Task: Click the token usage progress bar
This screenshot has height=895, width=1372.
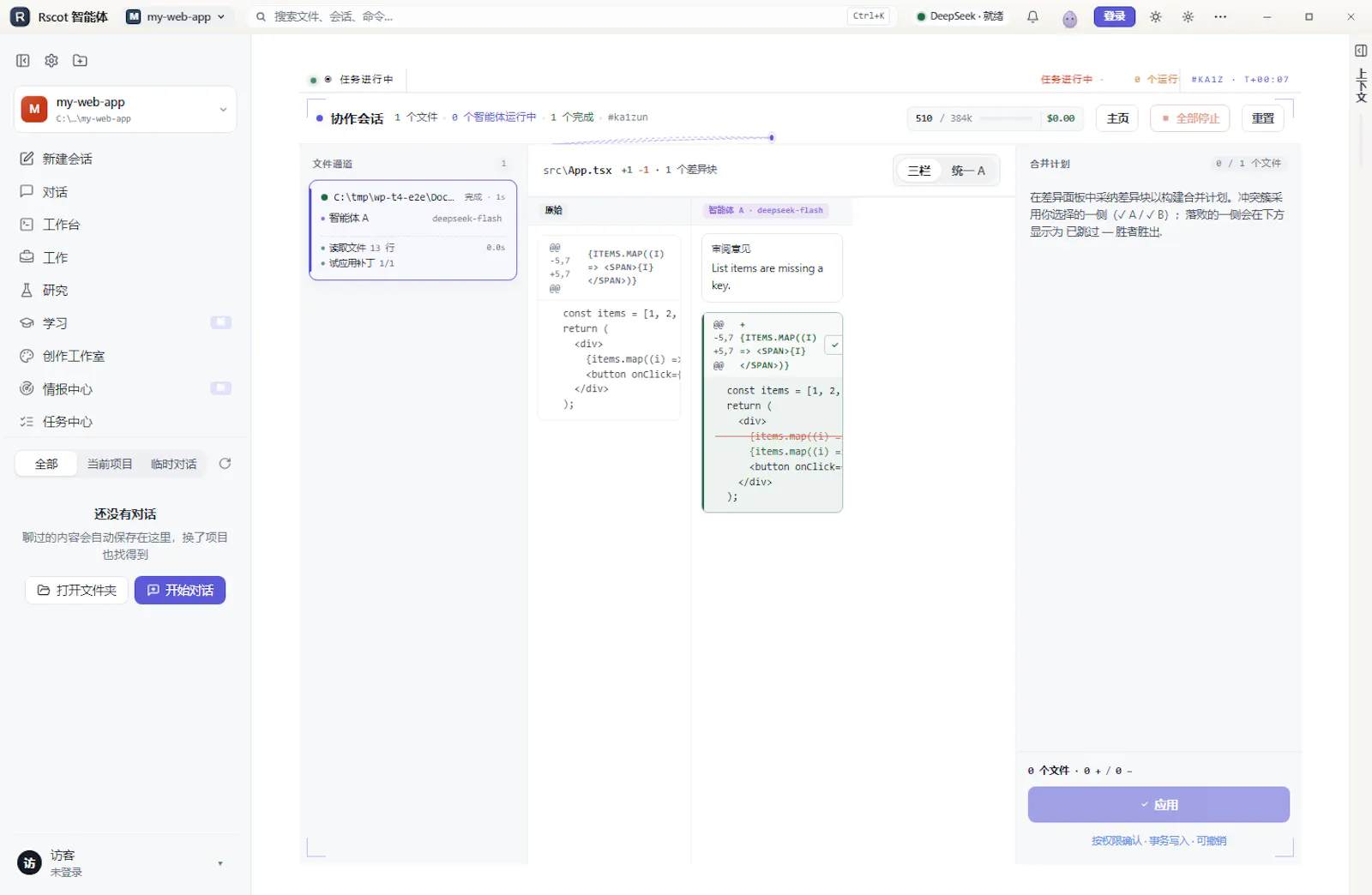Action: click(1008, 118)
